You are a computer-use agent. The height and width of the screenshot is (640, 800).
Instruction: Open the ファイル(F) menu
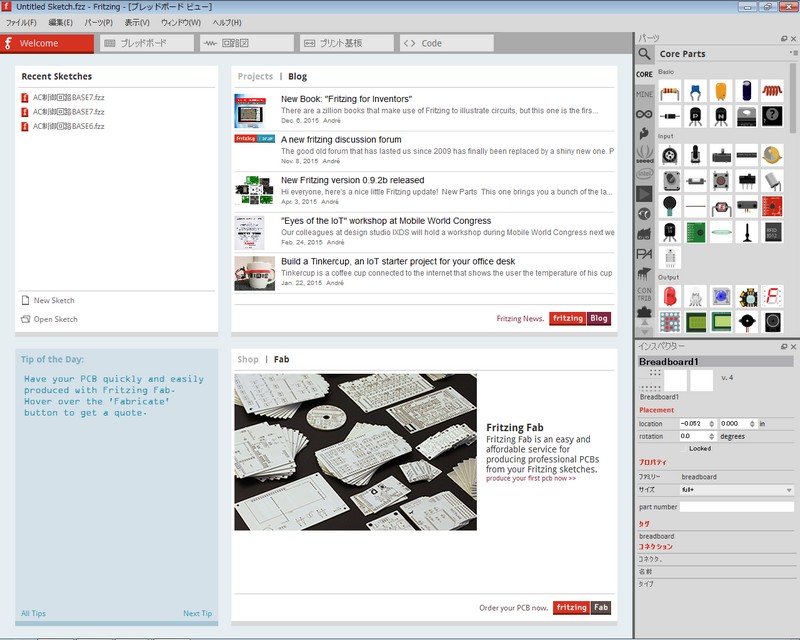21,22
